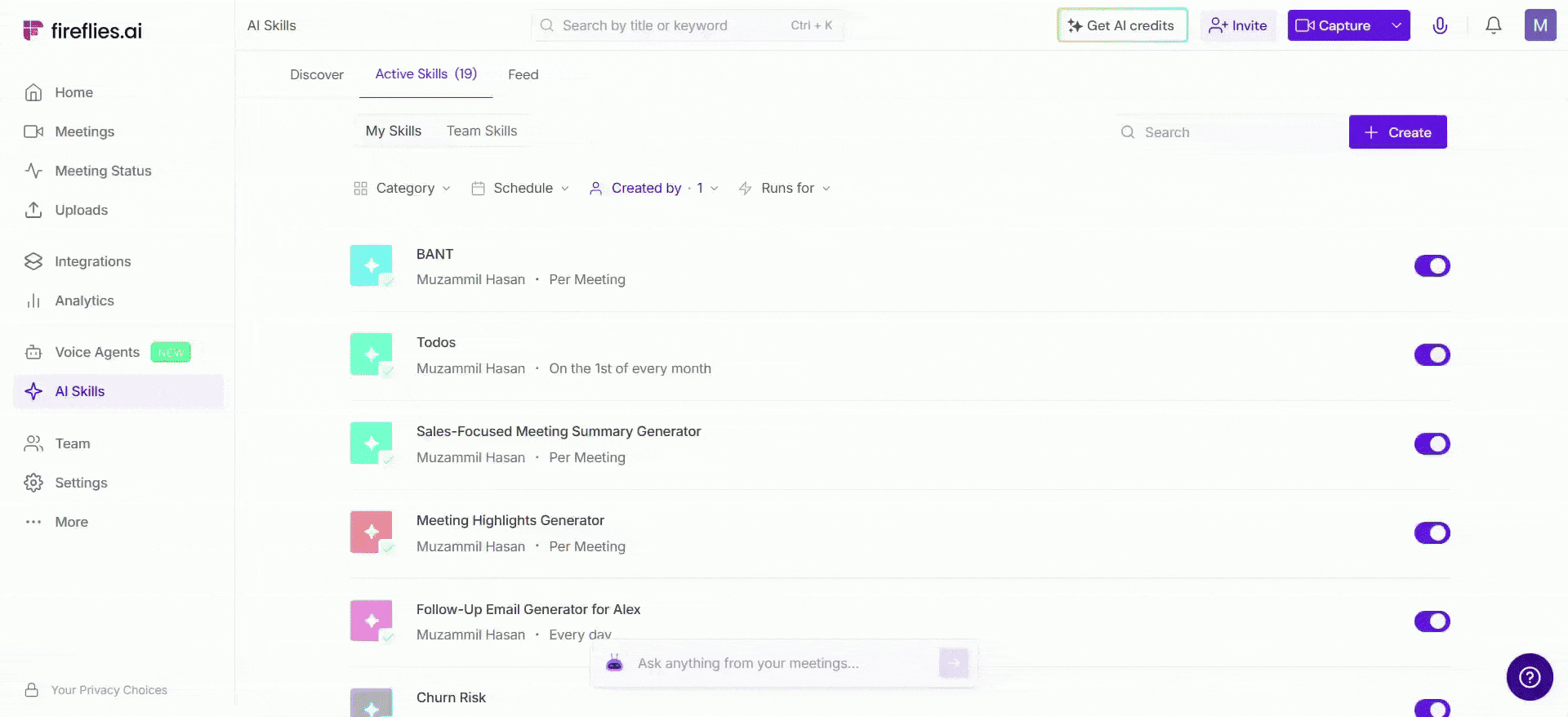Click the 'Every day' schedule text
Screen dimensions: 1568x717
click(x=580, y=635)
